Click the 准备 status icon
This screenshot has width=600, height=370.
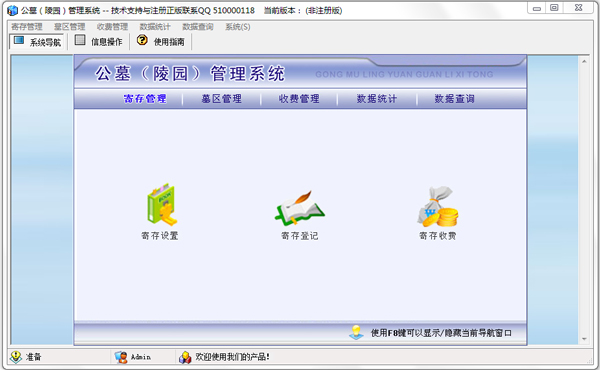pyautogui.click(x=16, y=357)
